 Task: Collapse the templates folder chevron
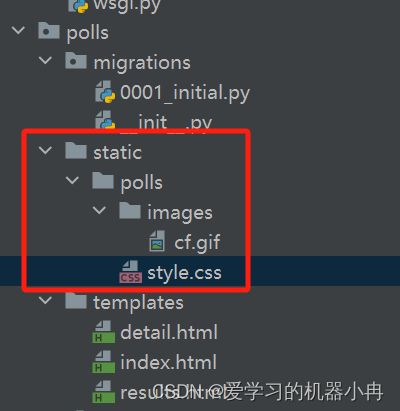[45, 300]
